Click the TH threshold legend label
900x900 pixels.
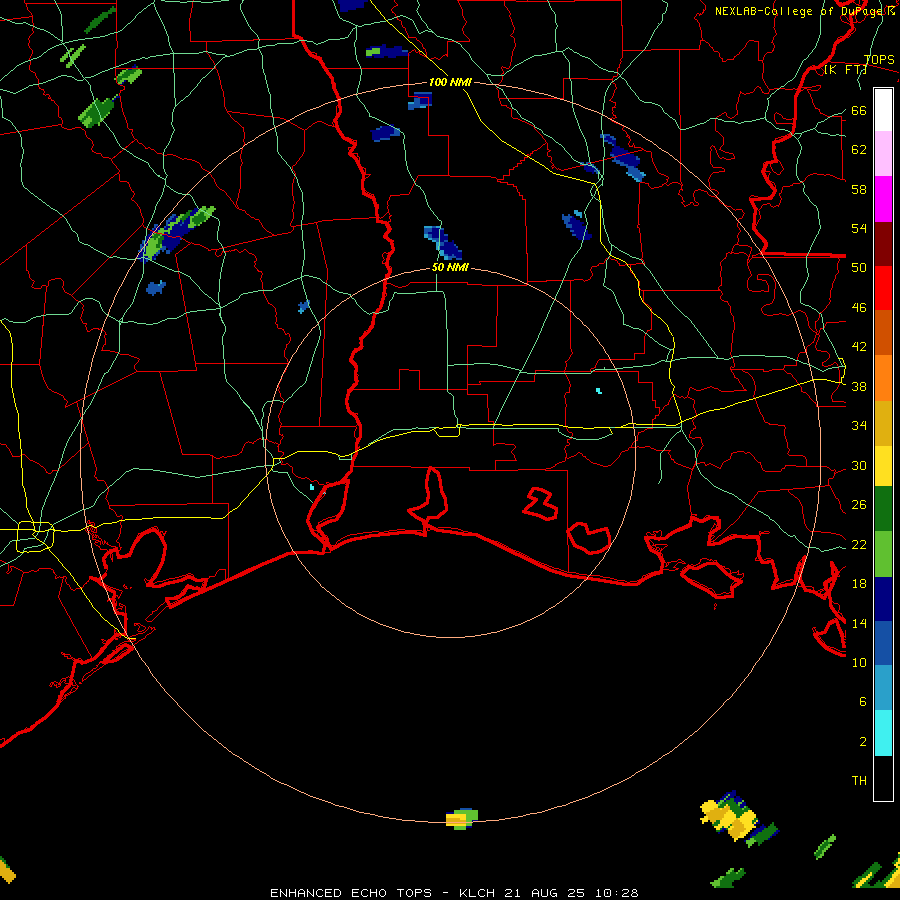point(859,781)
